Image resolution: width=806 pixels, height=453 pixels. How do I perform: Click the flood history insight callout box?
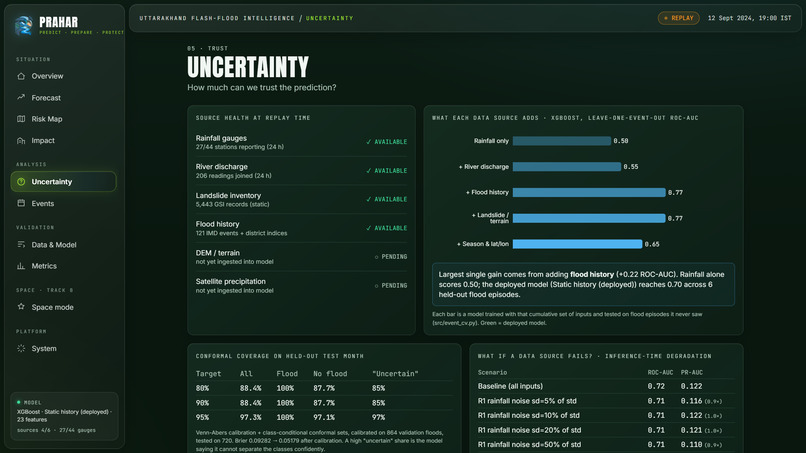(583, 284)
